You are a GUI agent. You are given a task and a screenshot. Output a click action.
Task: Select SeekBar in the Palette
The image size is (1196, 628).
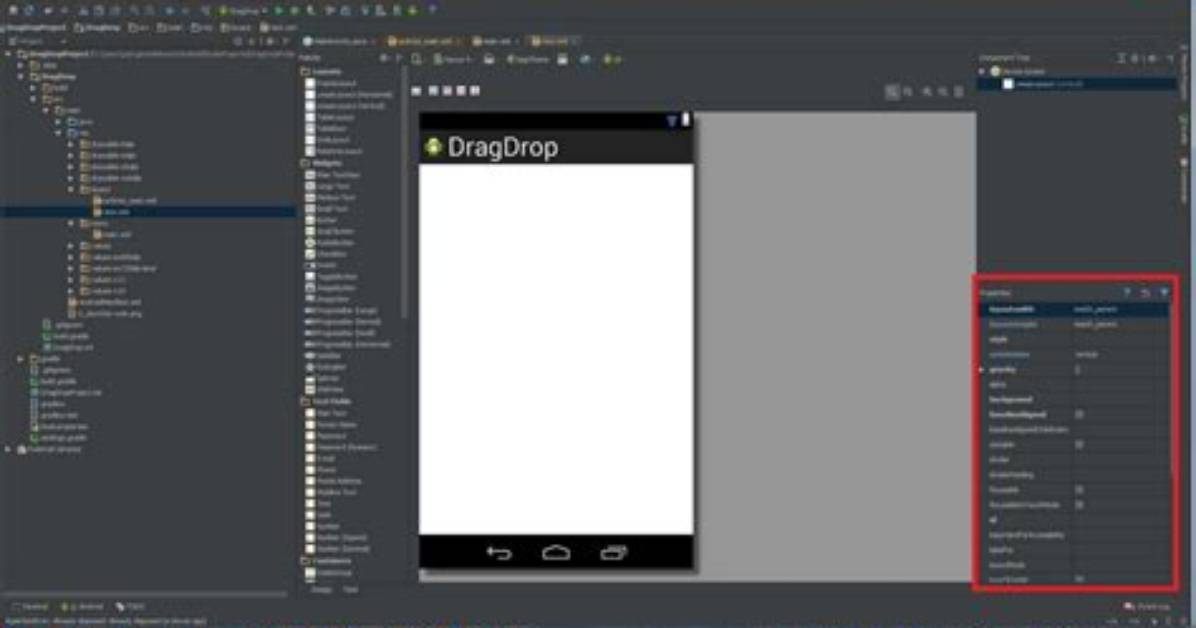323,356
